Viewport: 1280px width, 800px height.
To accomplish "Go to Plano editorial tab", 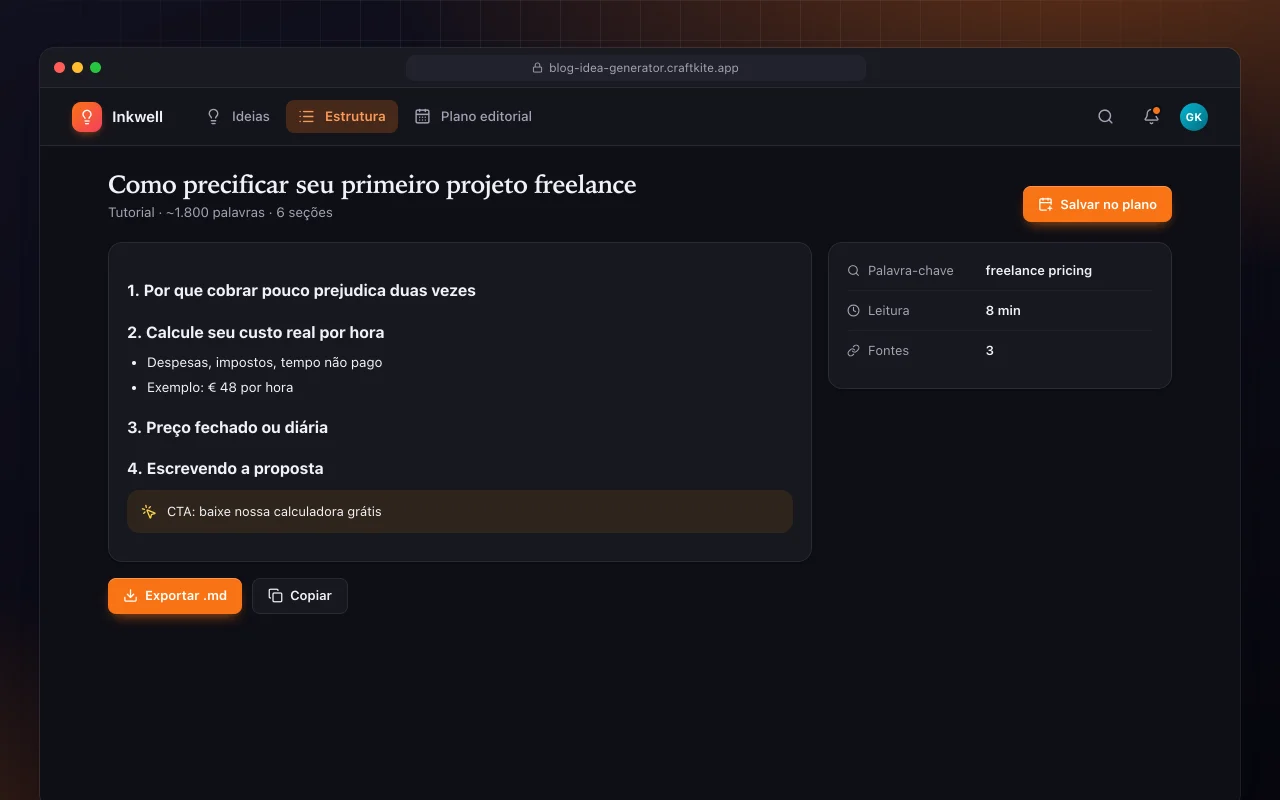I will click(x=473, y=117).
